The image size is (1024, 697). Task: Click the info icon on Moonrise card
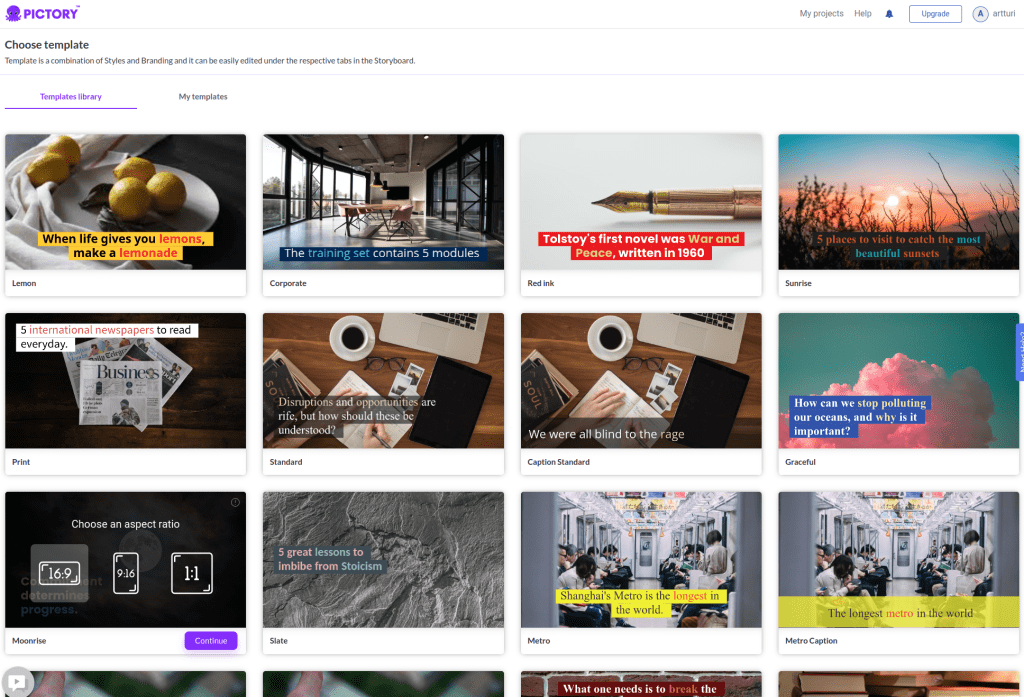(x=235, y=502)
